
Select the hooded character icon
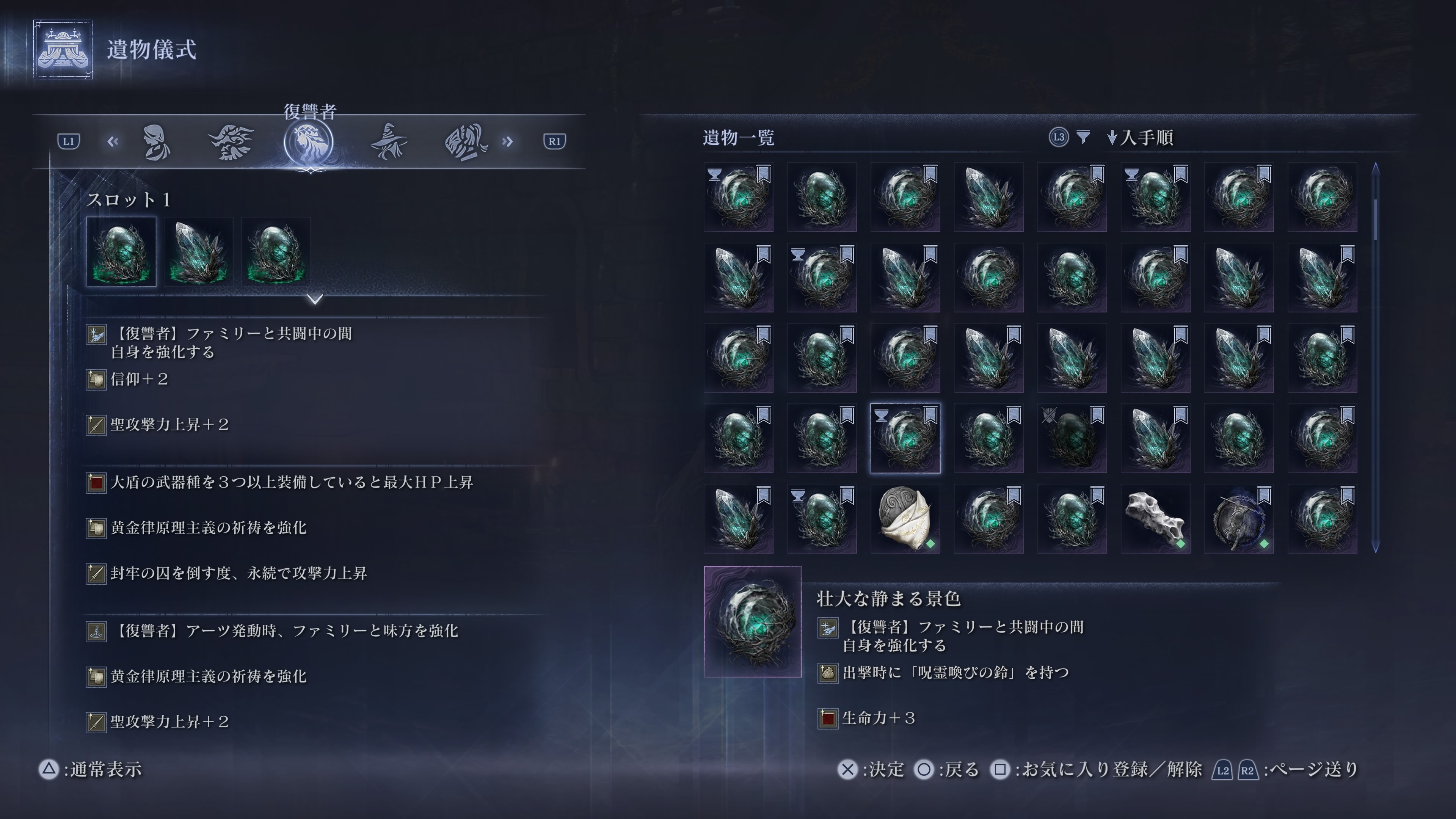click(156, 142)
